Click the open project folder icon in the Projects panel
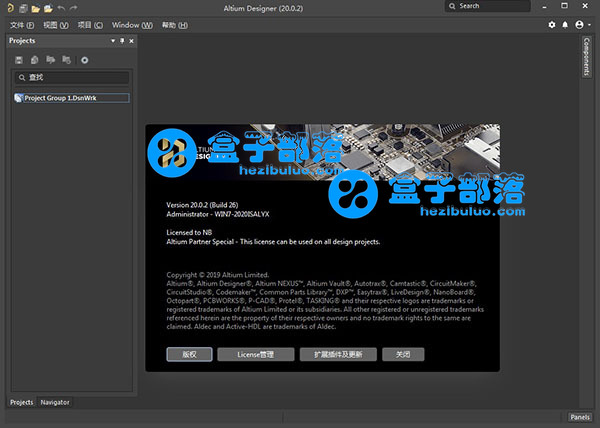Viewport: 600px width, 428px height. click(51, 60)
